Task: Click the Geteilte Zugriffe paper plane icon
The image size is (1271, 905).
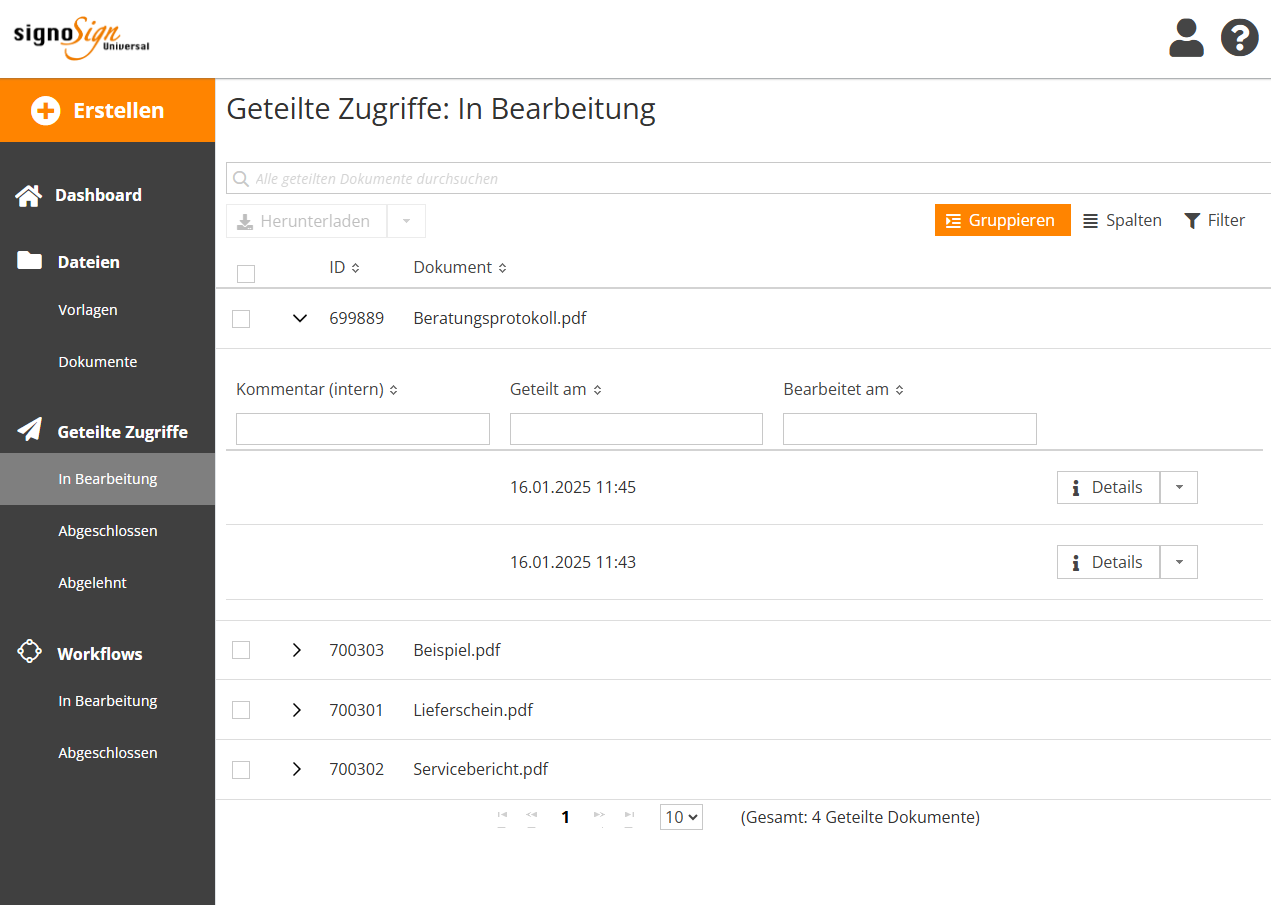Action: pos(29,431)
